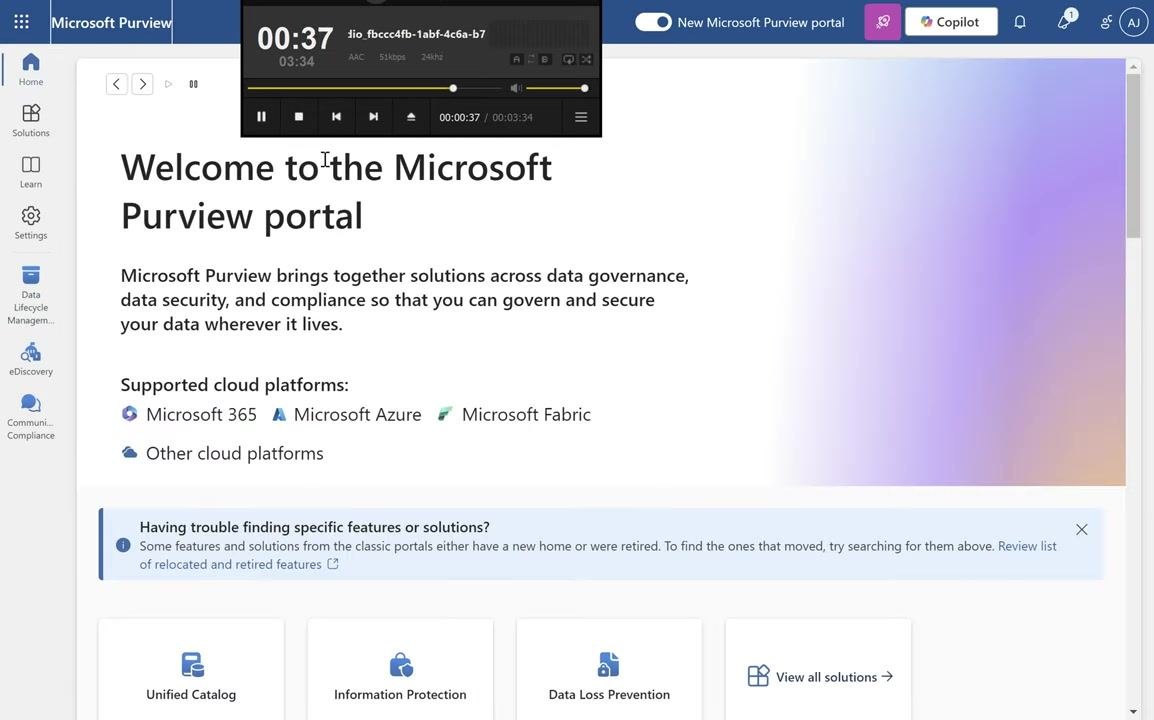
Task: Toggle repeat mode in media player
Action: 569,59
